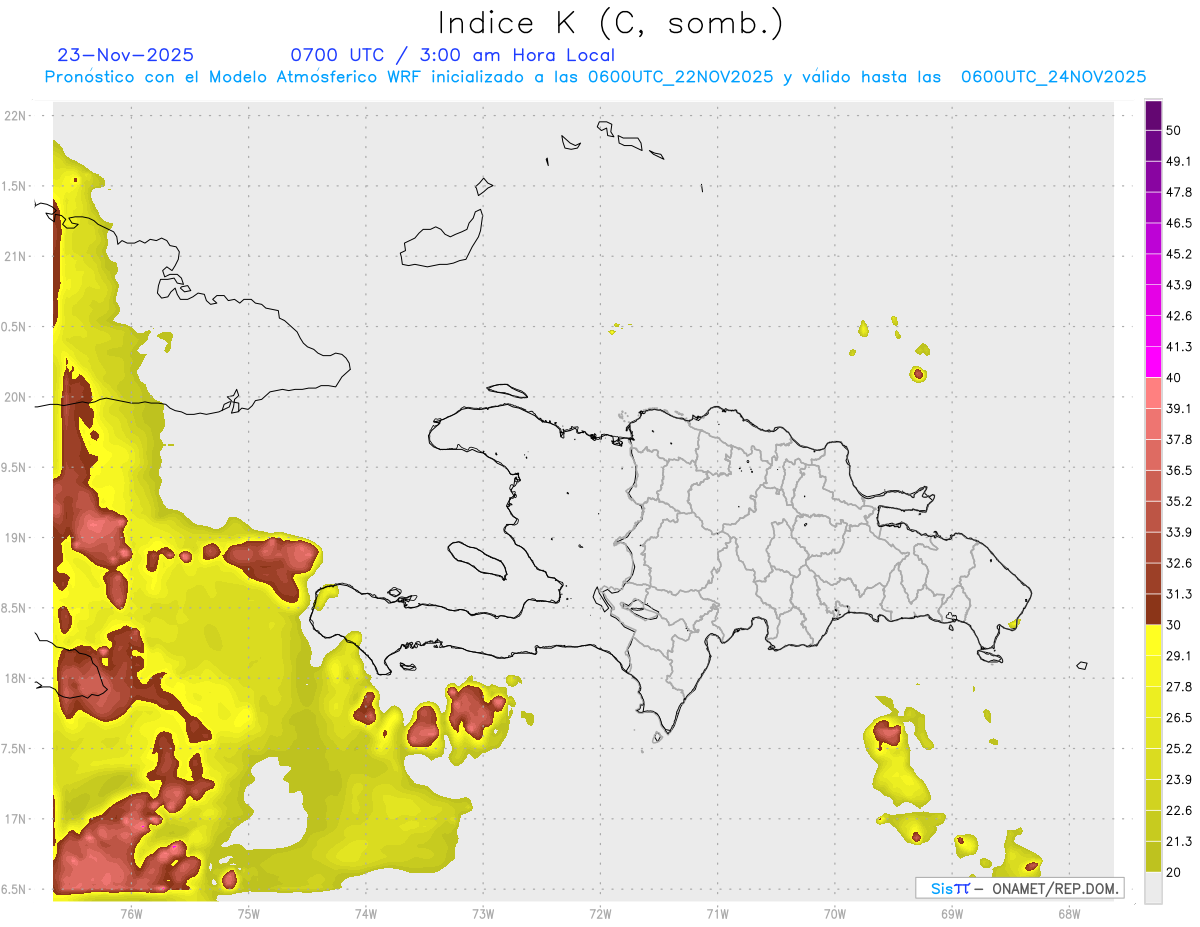Click the '40' colorbar label
Image resolution: width=1200 pixels, height=927 pixels.
tap(1173, 378)
